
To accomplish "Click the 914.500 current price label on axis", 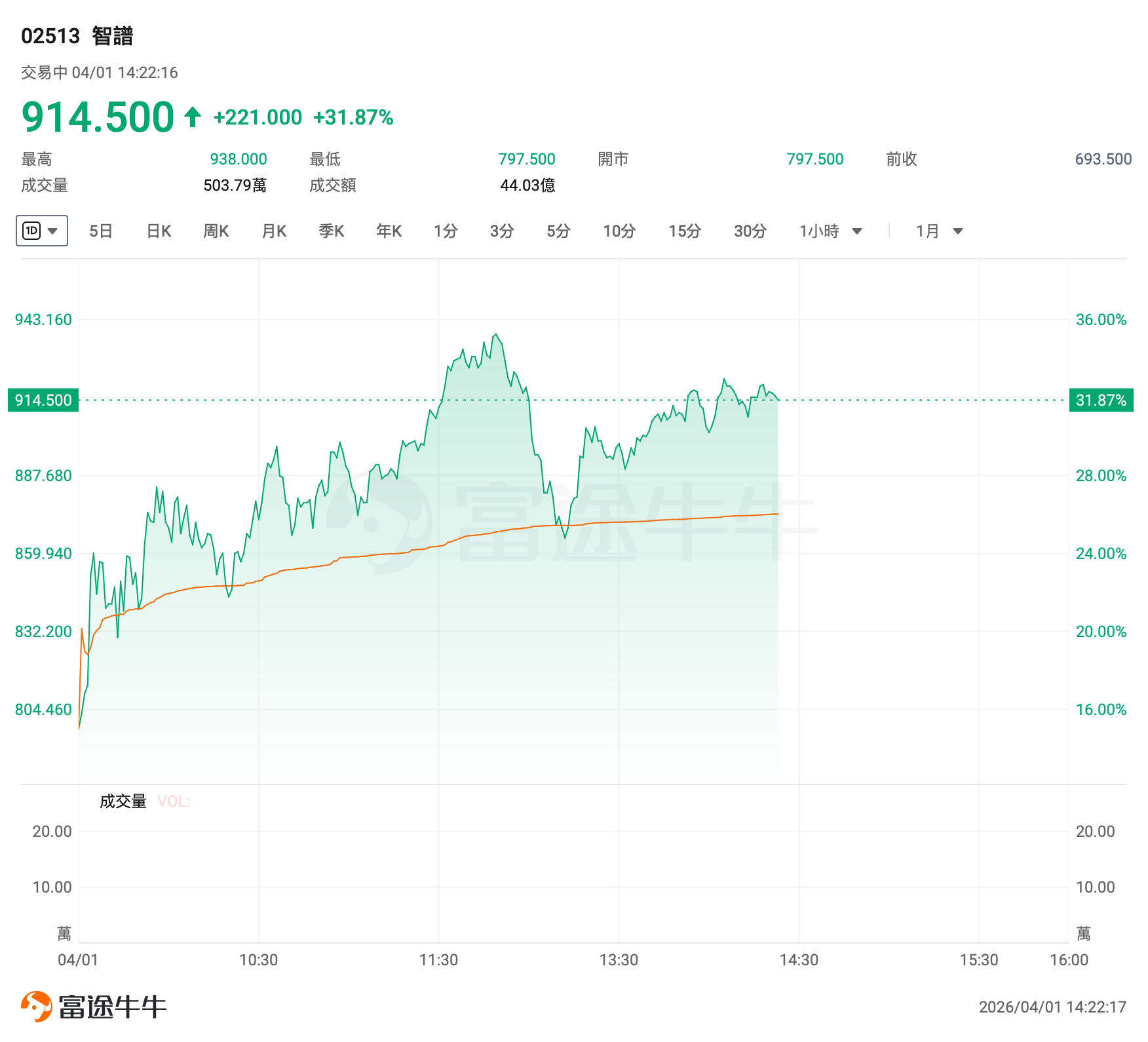I will [x=43, y=400].
